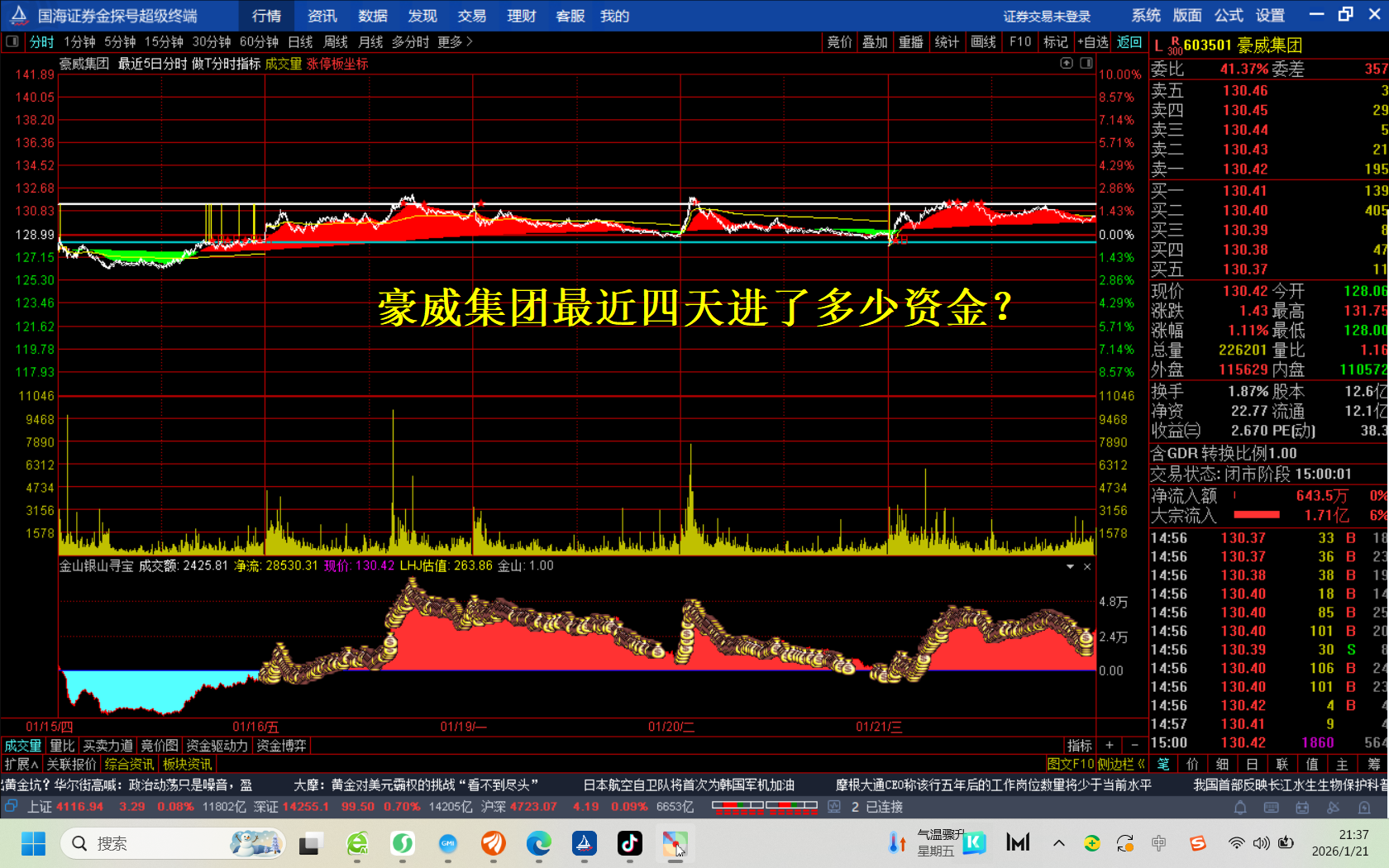Screen dimensions: 1389x868
Task: Add stock via +自选 button
Action: 1093,41
